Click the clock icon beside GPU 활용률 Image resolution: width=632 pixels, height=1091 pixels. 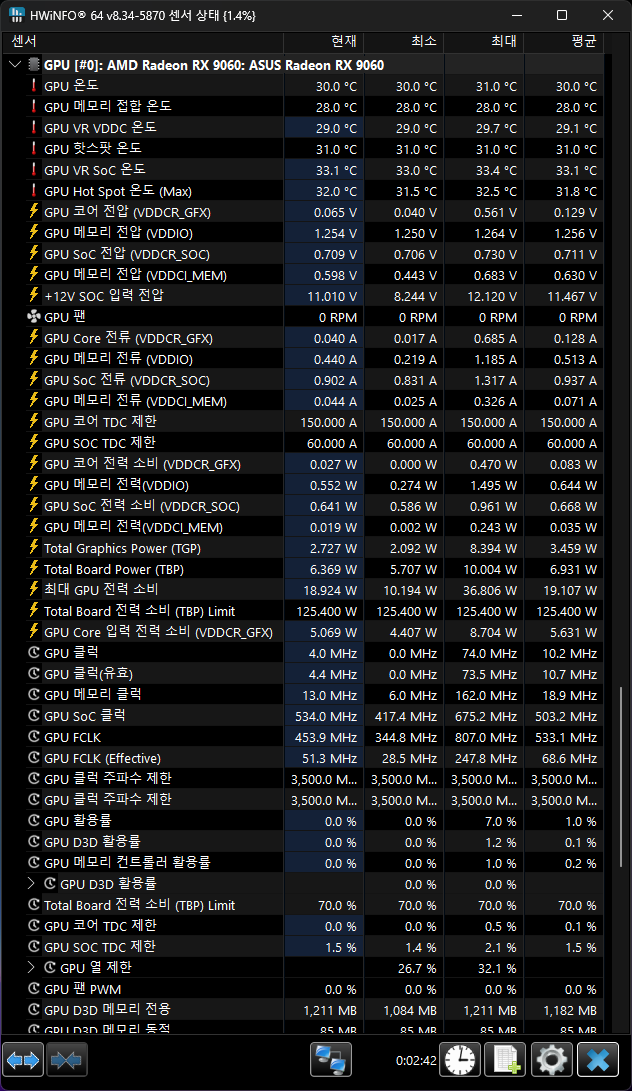[33, 820]
